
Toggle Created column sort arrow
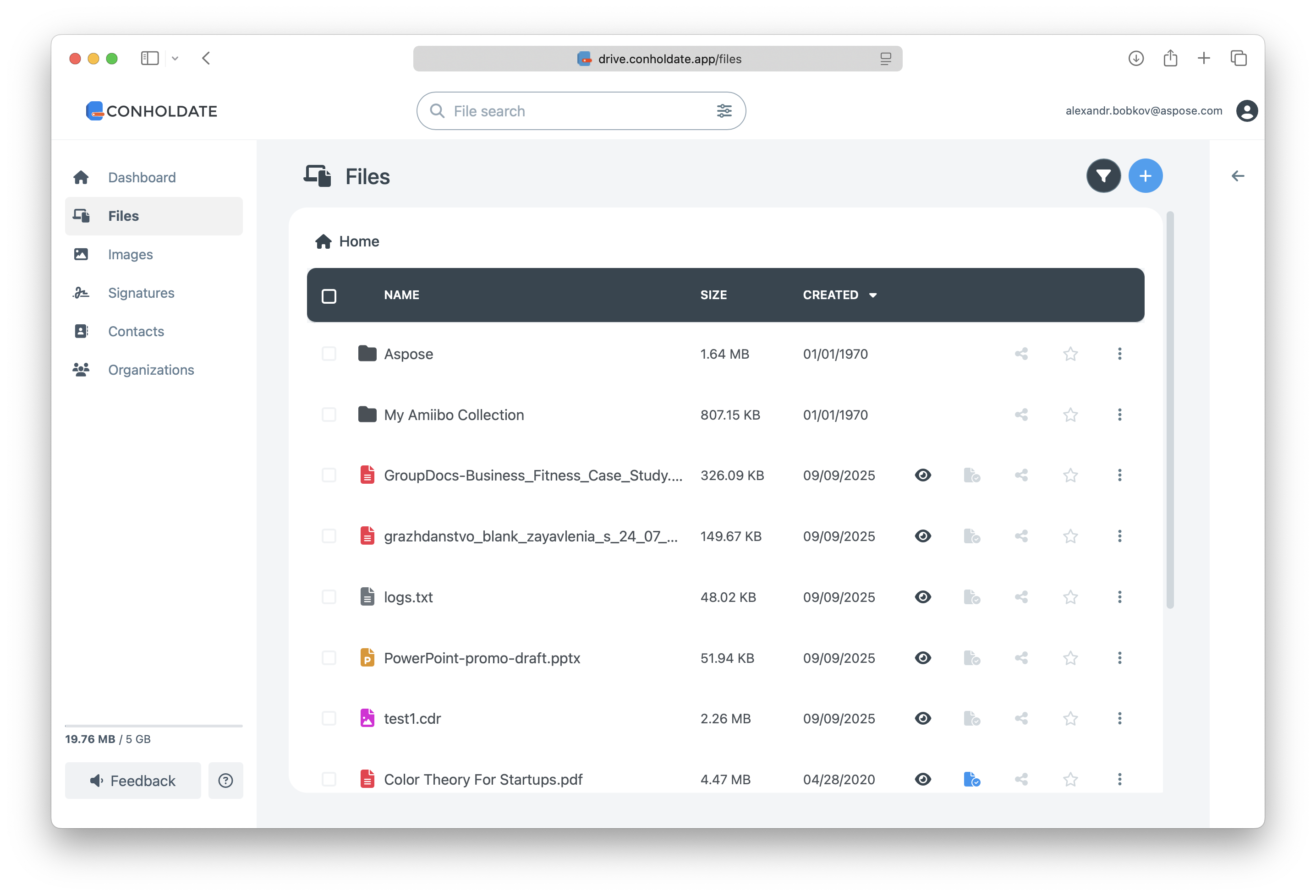click(x=872, y=295)
